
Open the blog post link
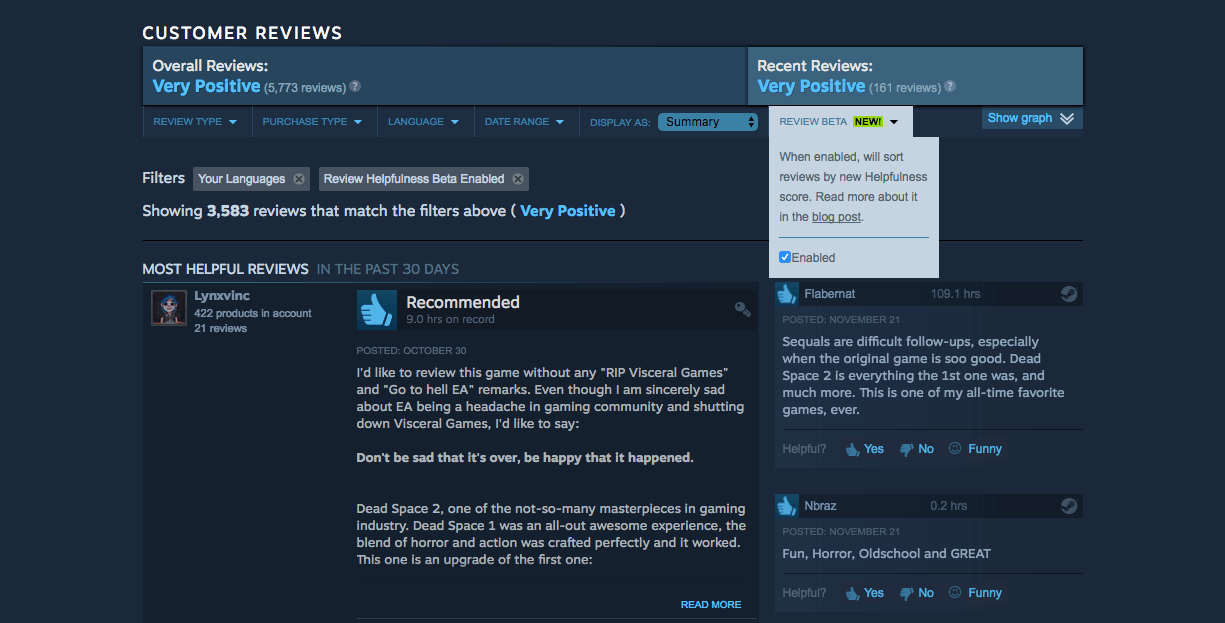[x=836, y=217]
